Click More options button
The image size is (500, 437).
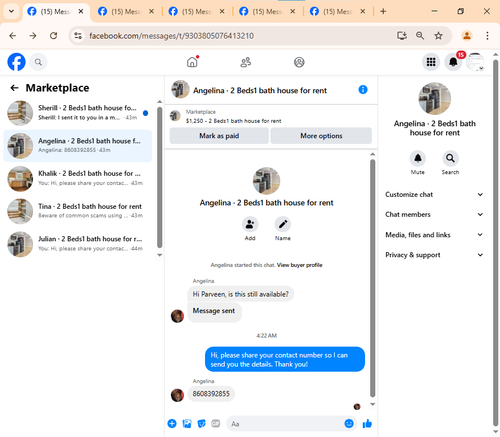tap(321, 136)
